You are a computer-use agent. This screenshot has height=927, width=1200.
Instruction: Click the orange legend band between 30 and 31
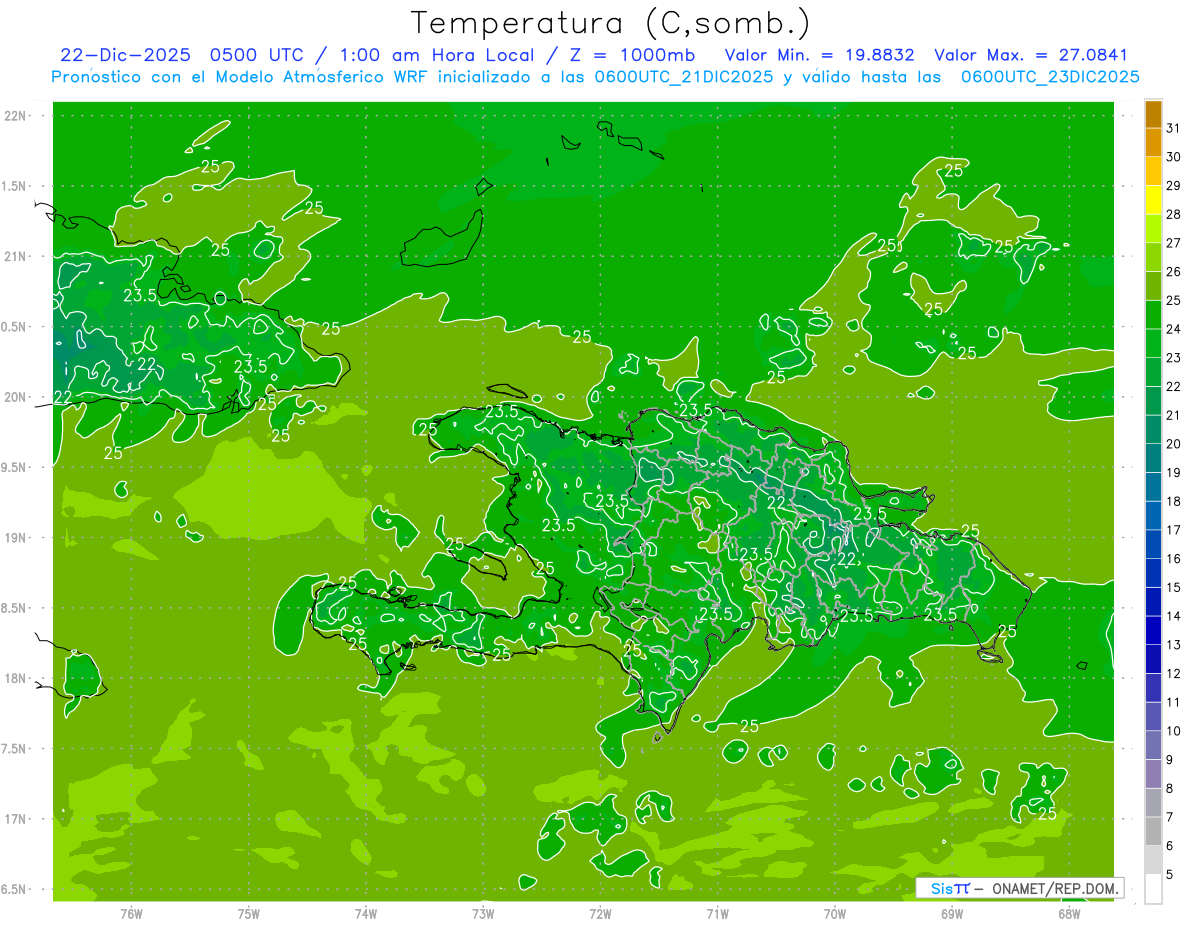coord(1153,143)
